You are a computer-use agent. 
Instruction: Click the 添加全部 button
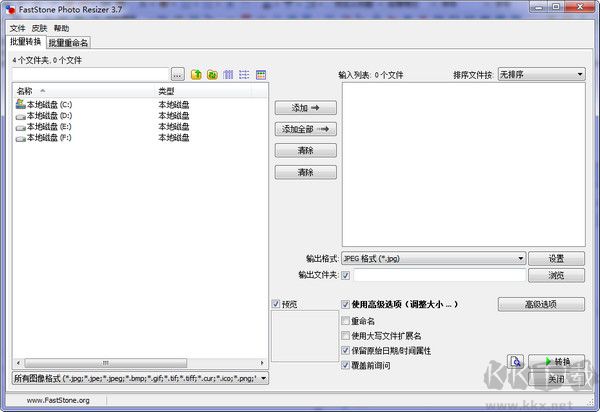coord(305,129)
